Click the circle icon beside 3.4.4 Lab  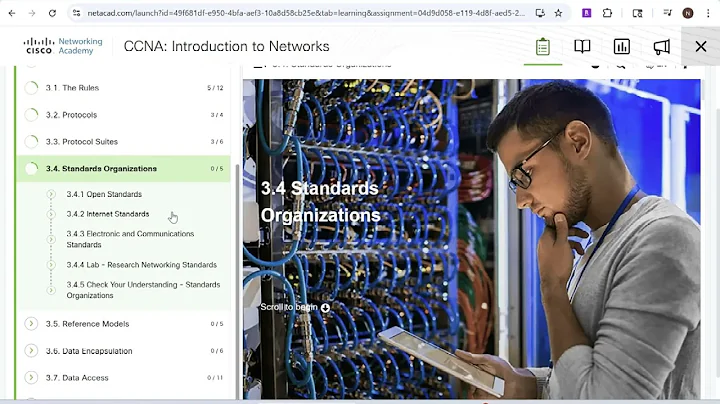(x=51, y=265)
